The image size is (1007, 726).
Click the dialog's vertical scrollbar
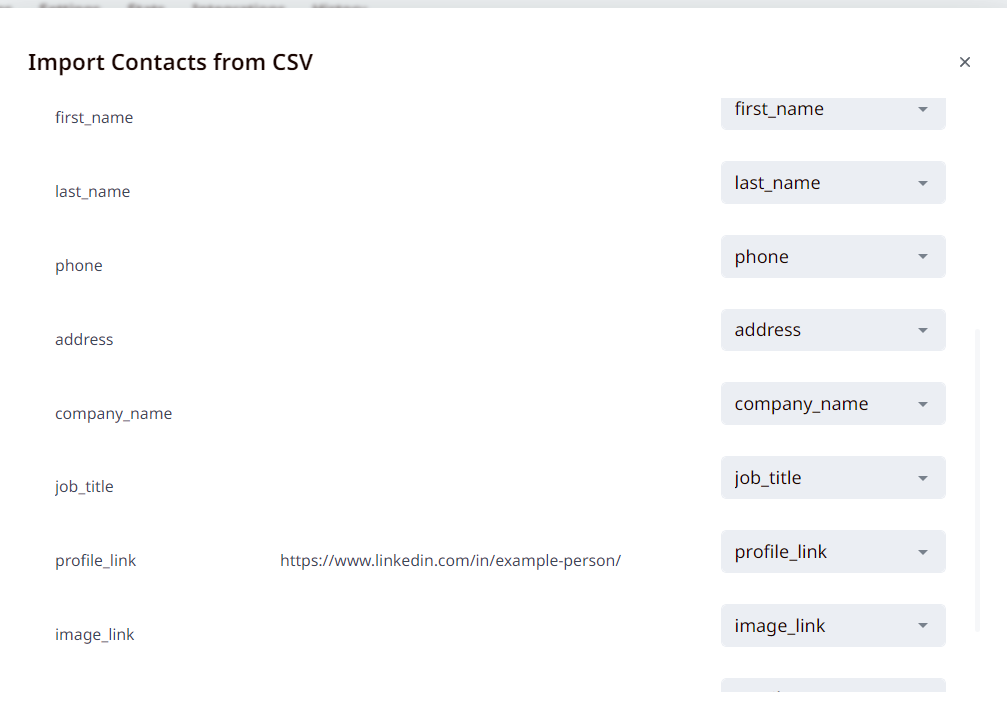tap(977, 480)
